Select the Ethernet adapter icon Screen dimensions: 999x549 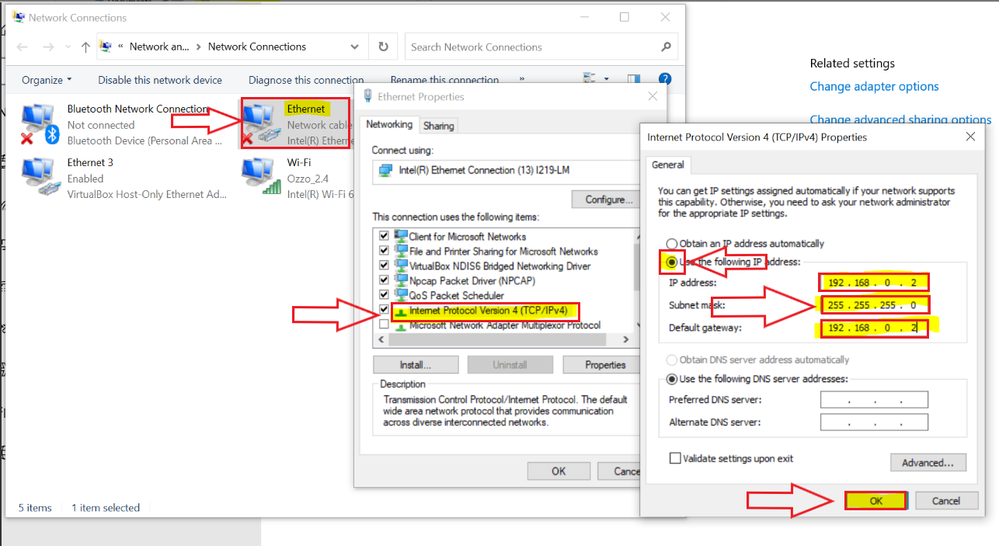(x=262, y=124)
